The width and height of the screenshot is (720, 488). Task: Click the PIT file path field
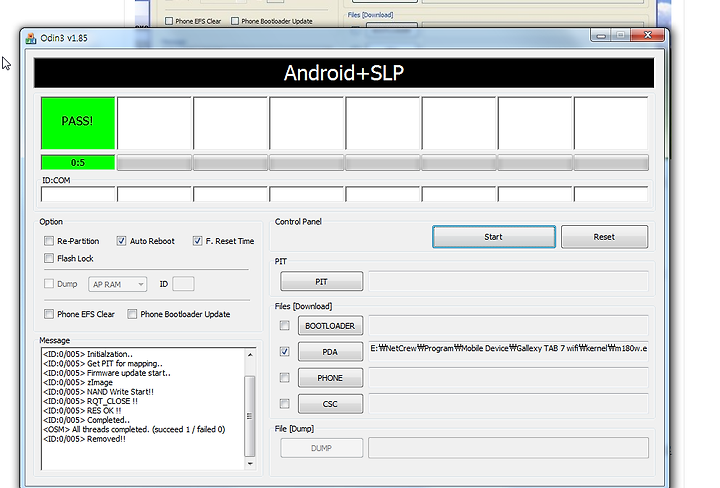coord(508,281)
